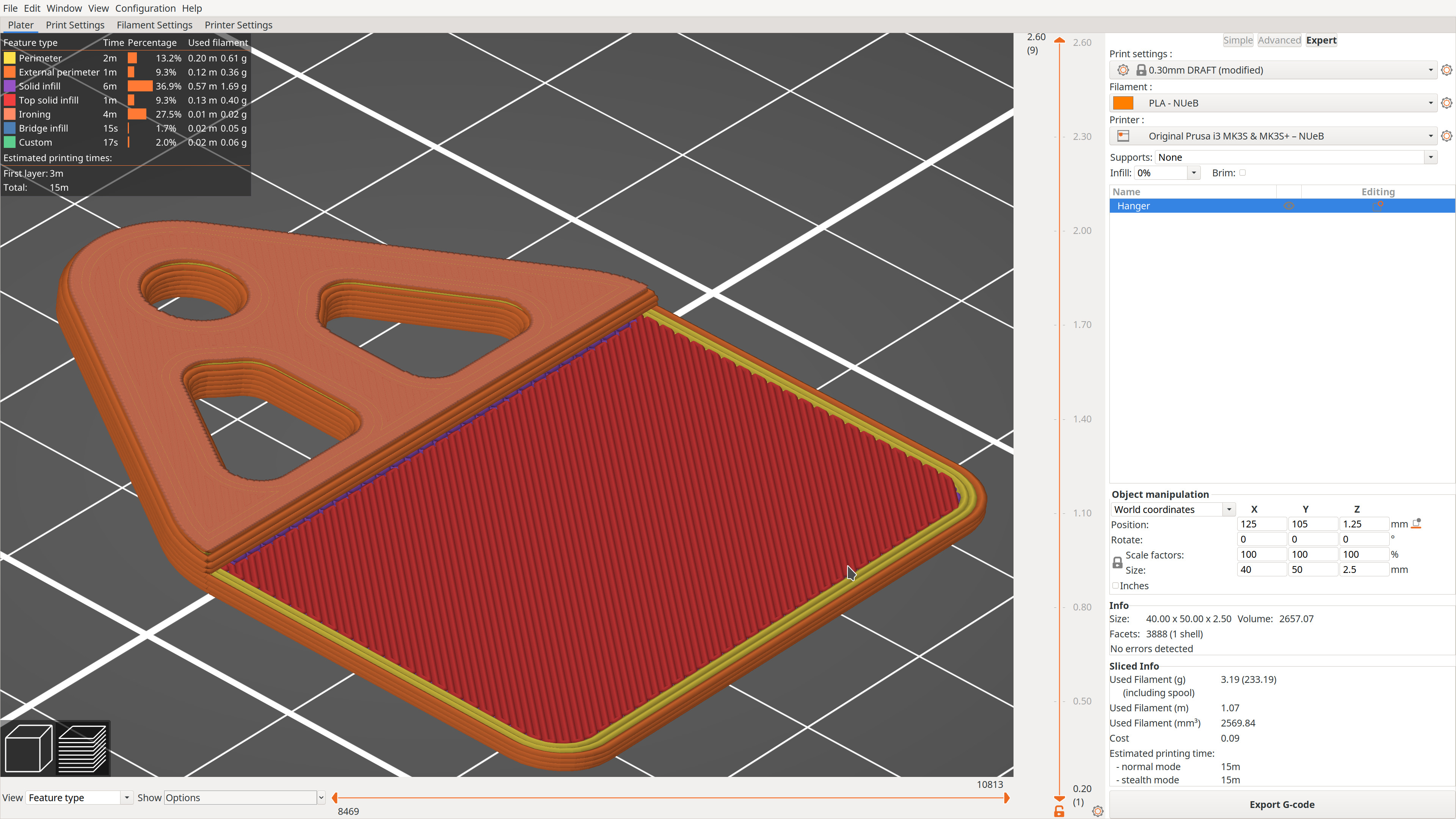Open the printer settings gear icon

1447,136
